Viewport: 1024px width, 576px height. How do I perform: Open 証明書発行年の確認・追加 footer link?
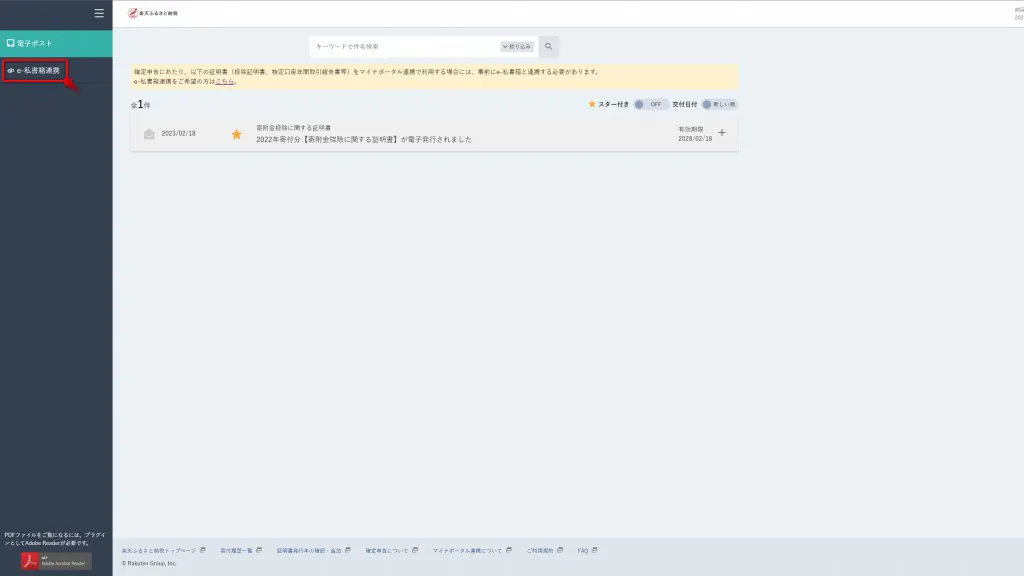309,550
